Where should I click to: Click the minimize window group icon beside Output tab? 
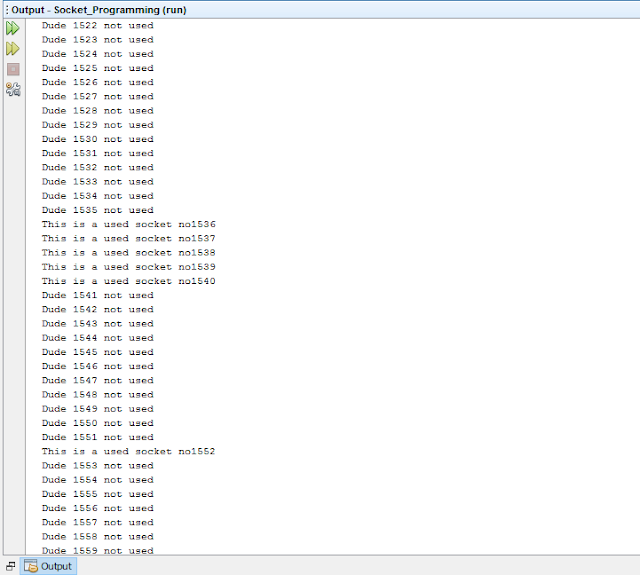11,566
